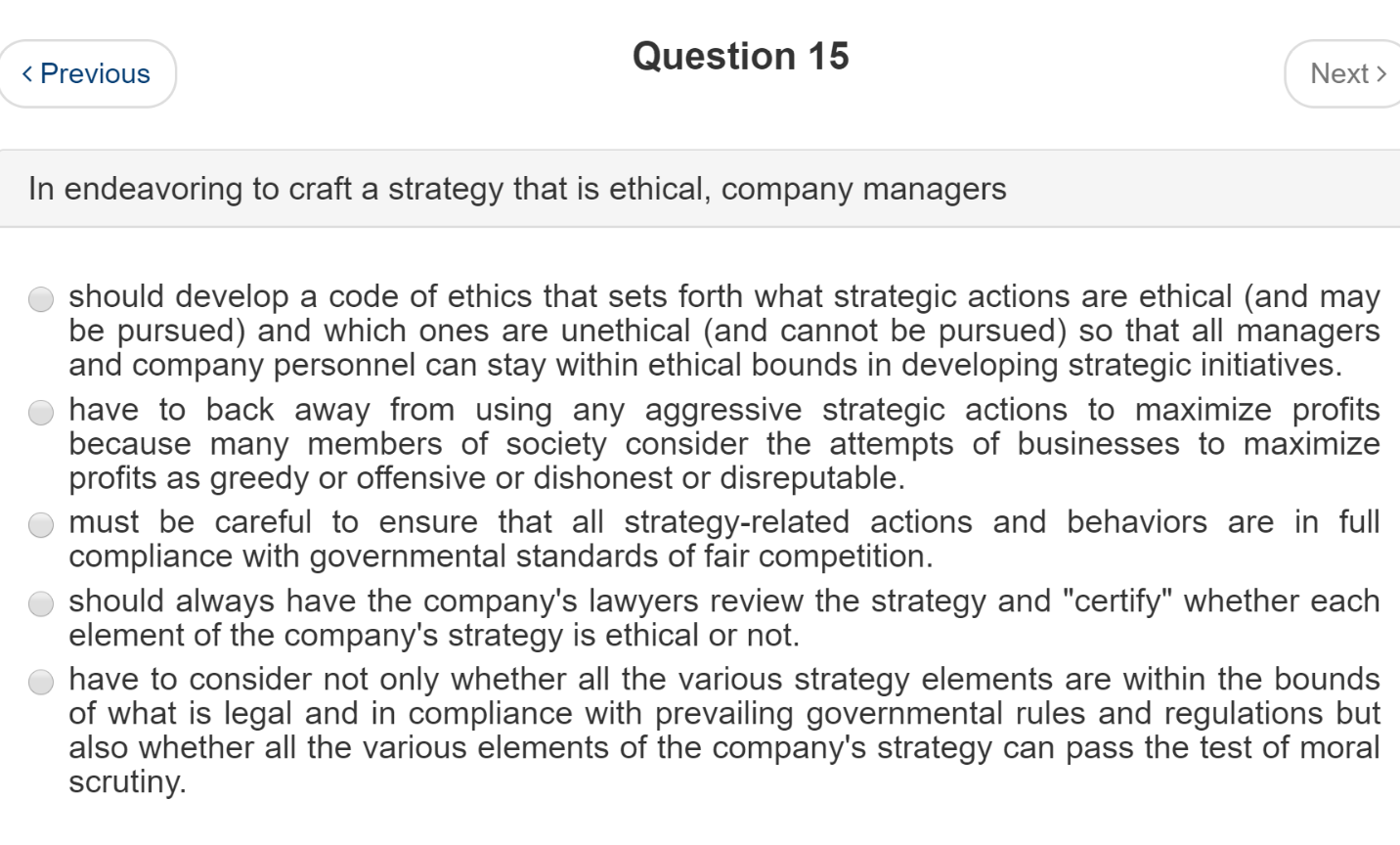Click the left chevron icon on Previous button
1400x845 pixels.
[28, 72]
